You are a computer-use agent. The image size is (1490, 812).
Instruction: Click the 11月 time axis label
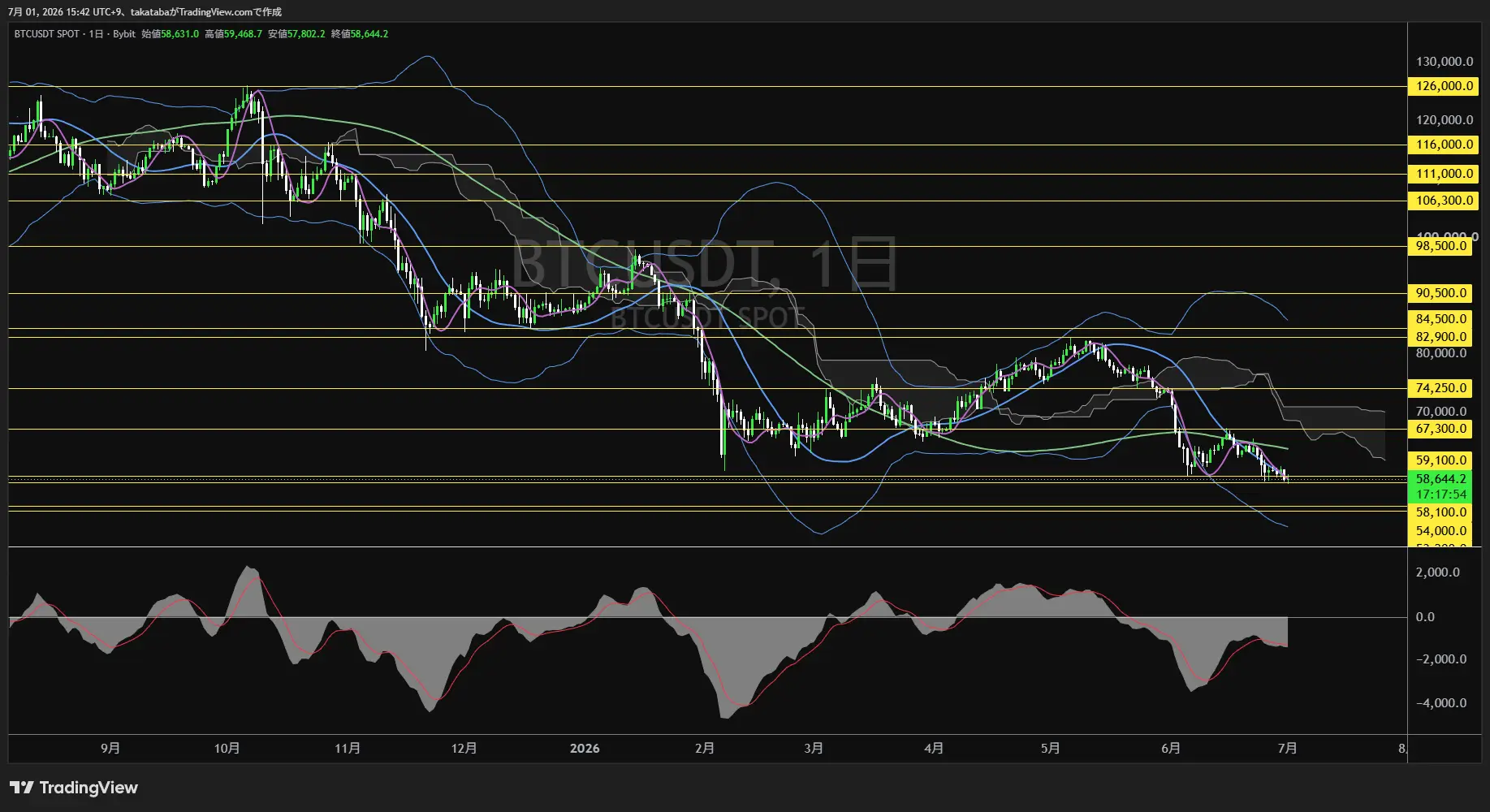(348, 748)
